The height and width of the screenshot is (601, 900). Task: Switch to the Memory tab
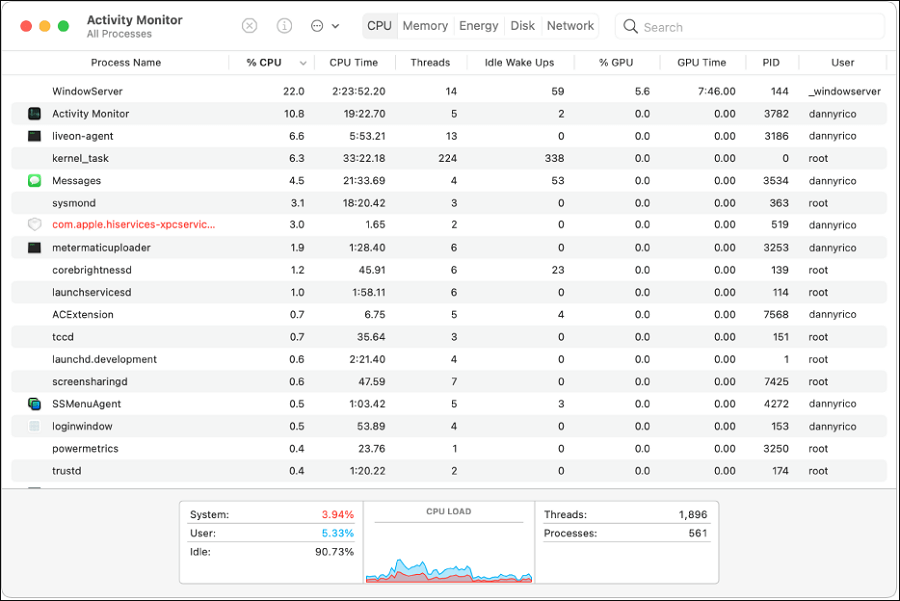coord(425,25)
